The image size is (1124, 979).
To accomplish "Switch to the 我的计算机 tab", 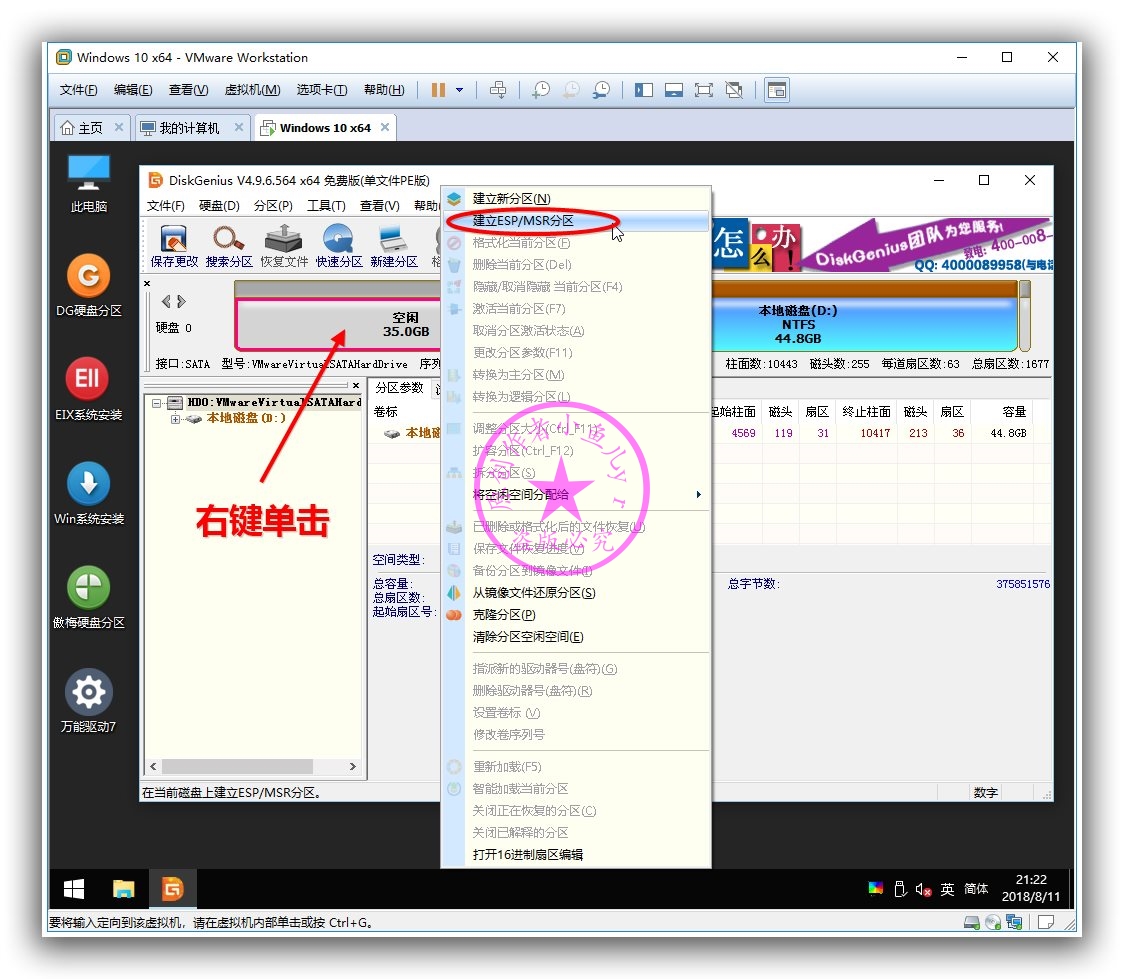I will tap(189, 128).
